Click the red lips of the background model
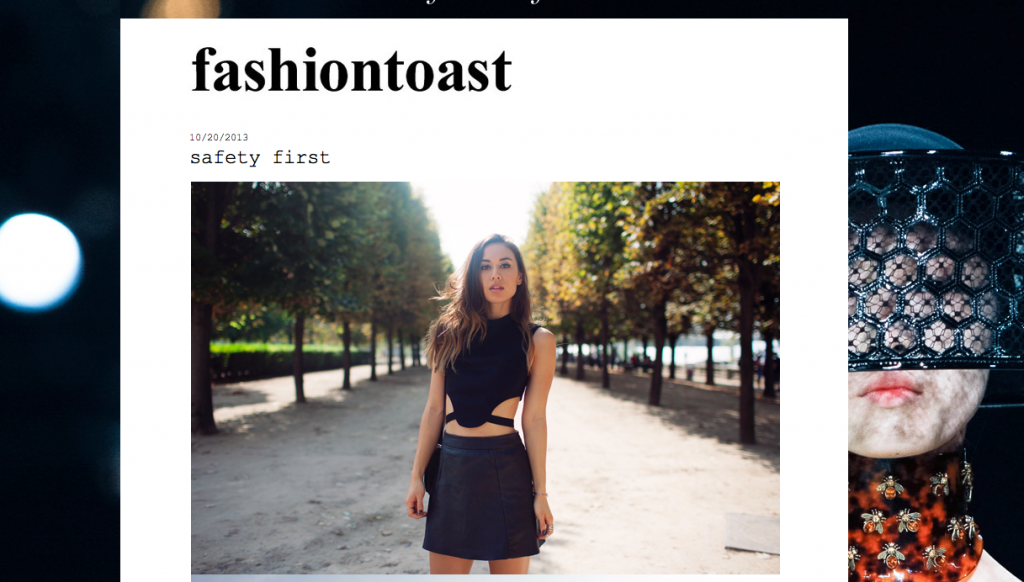This screenshot has width=1024, height=582. [889, 389]
